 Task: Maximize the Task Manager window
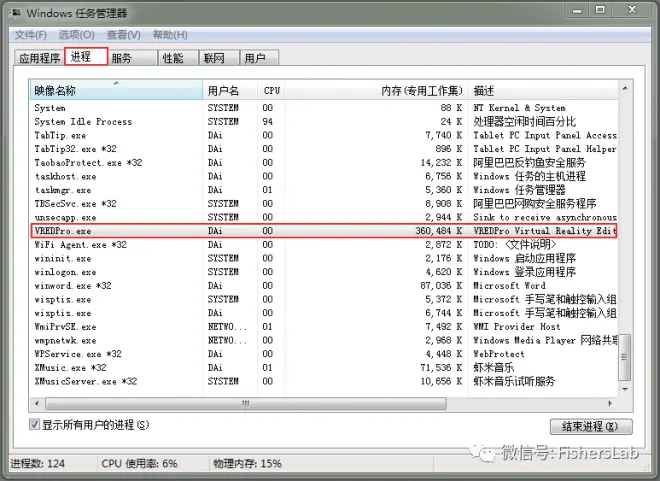point(600,11)
